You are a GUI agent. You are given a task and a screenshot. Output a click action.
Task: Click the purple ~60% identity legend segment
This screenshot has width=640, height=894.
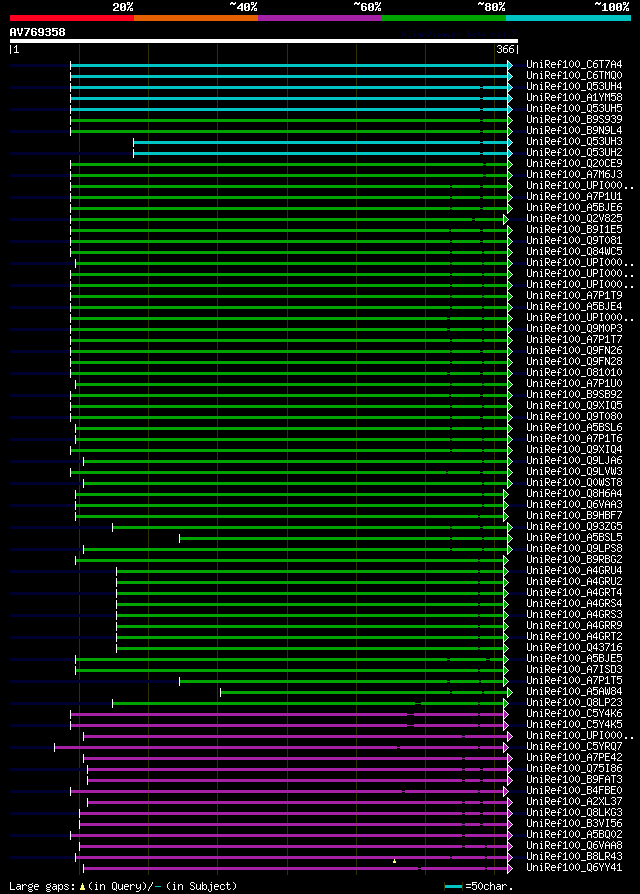point(320,18)
